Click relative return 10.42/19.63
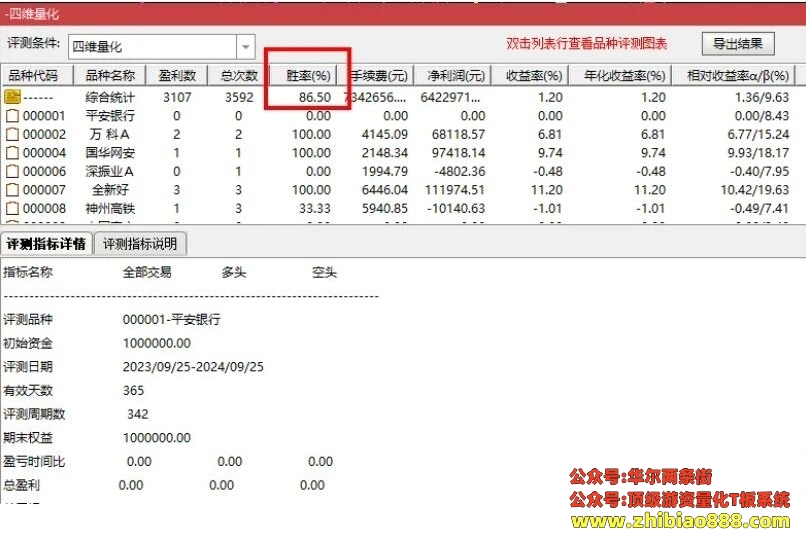Viewport: 806px width, 539px height. pos(755,190)
